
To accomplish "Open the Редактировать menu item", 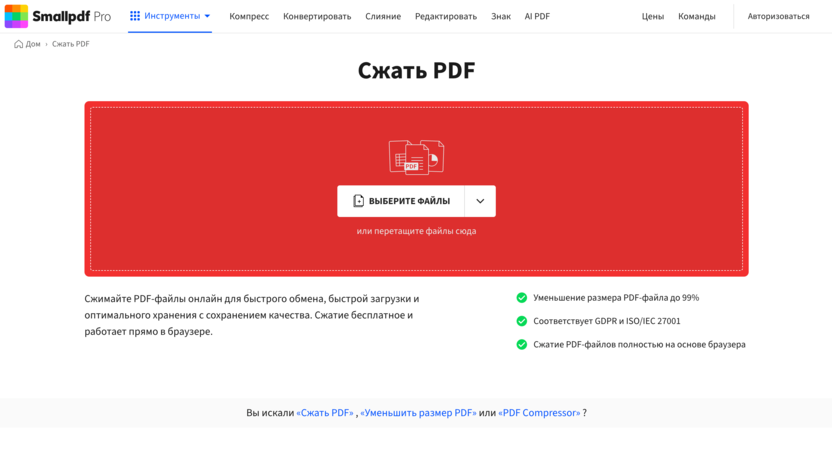I will click(446, 16).
